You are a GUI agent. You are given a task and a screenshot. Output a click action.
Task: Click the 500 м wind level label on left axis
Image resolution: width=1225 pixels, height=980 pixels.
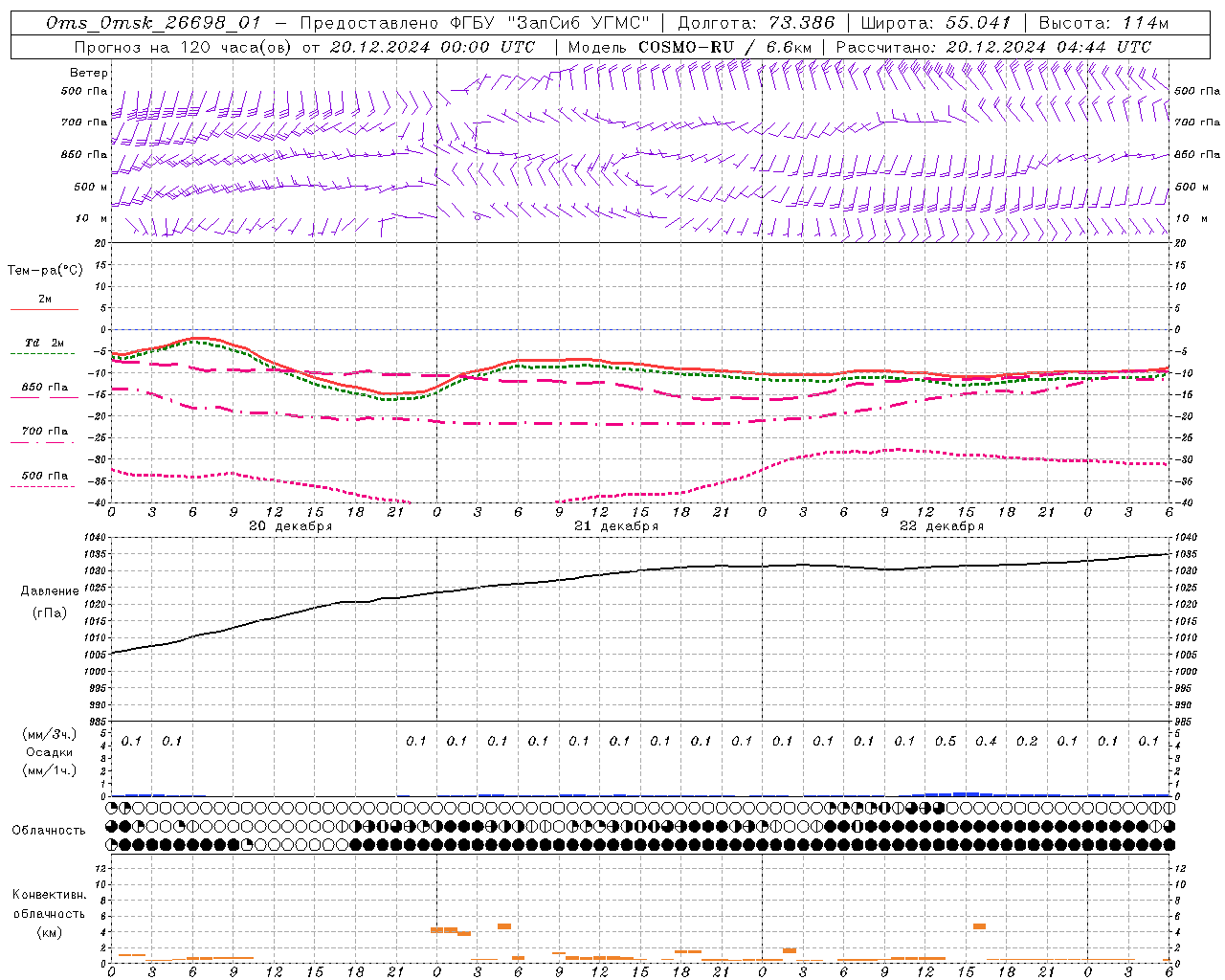pos(91,188)
